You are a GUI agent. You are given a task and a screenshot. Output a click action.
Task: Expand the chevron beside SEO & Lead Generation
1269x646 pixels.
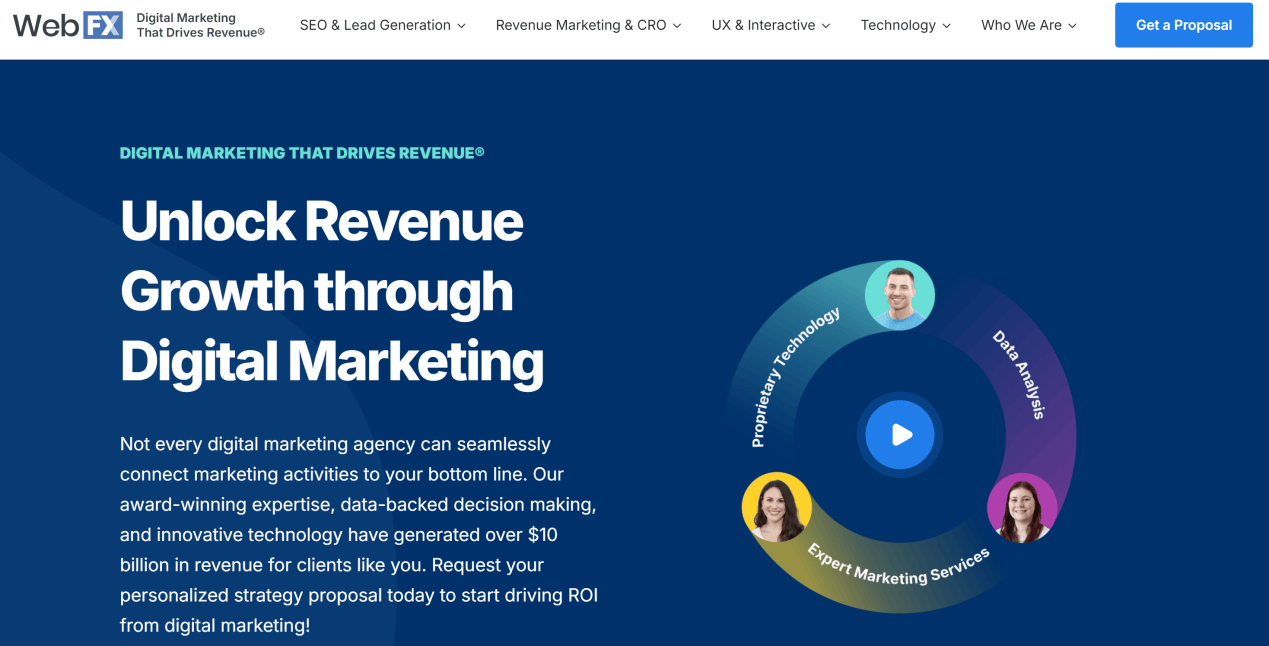click(x=461, y=26)
